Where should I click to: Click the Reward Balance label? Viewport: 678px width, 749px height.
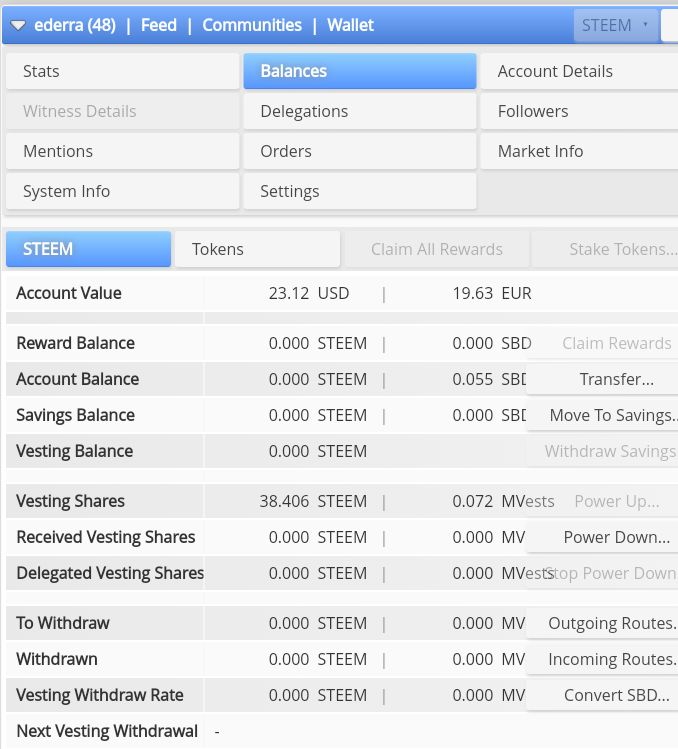click(75, 343)
